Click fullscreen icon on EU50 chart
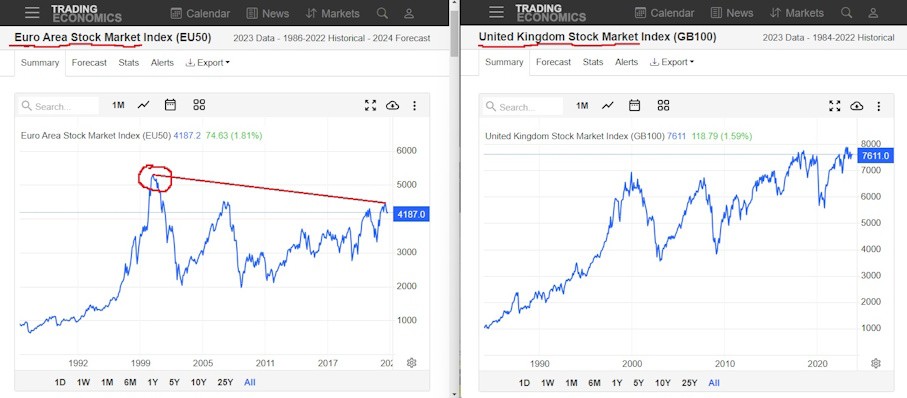The image size is (907, 398). 370,105
